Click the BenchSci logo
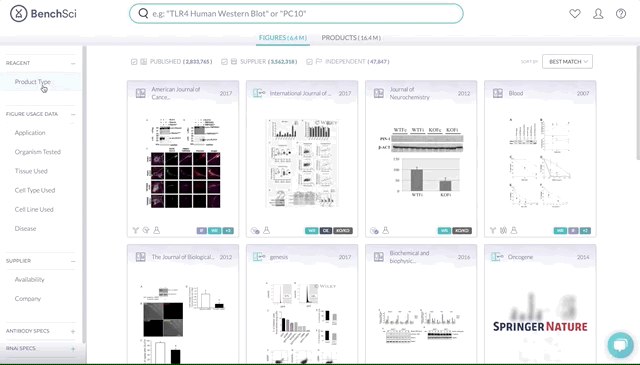 pos(43,13)
